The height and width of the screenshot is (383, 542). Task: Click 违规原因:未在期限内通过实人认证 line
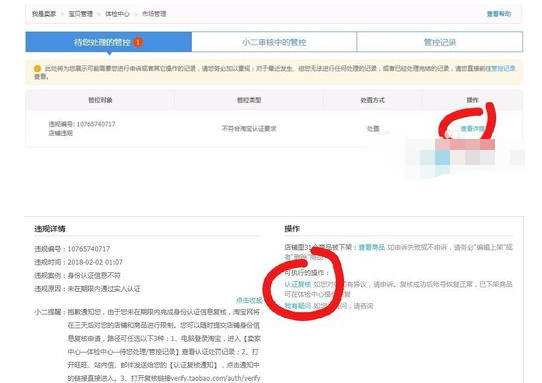point(87,289)
